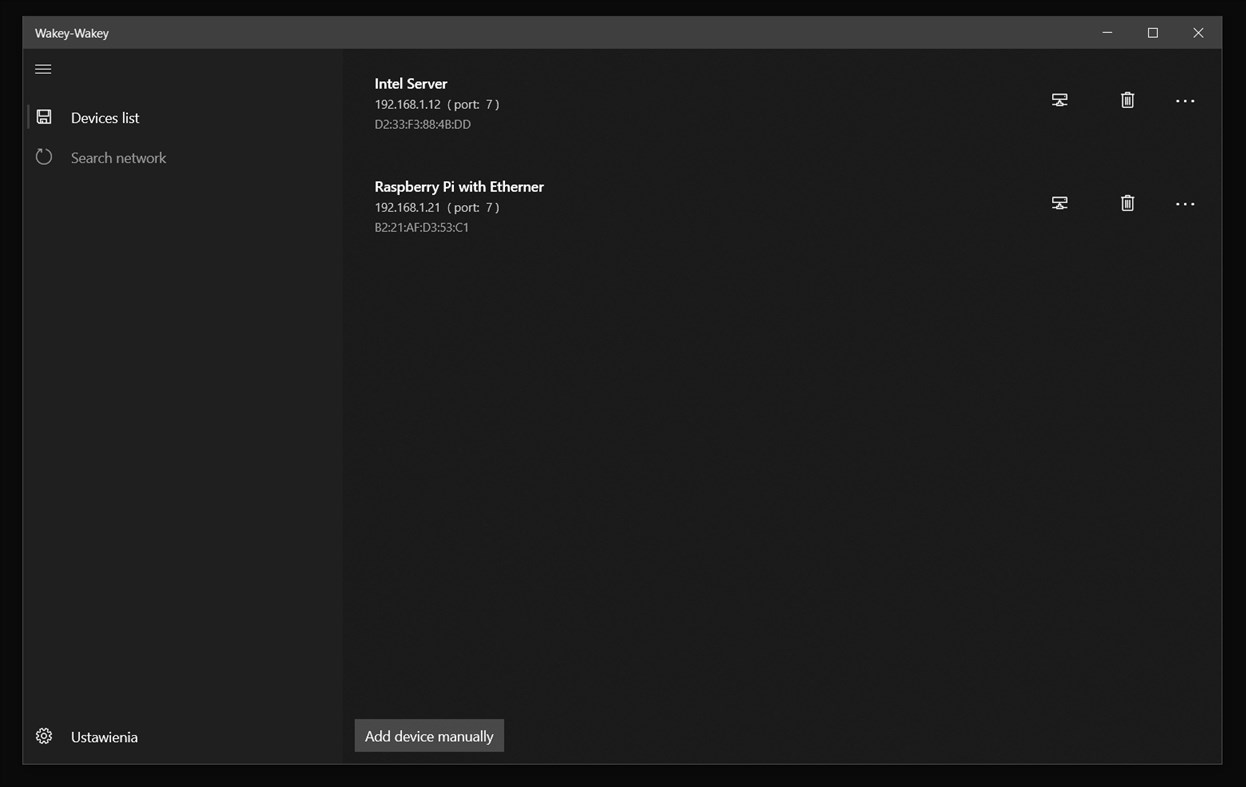1246x787 pixels.
Task: Click the 192.168.1.21 IP address label
Action: click(x=404, y=207)
